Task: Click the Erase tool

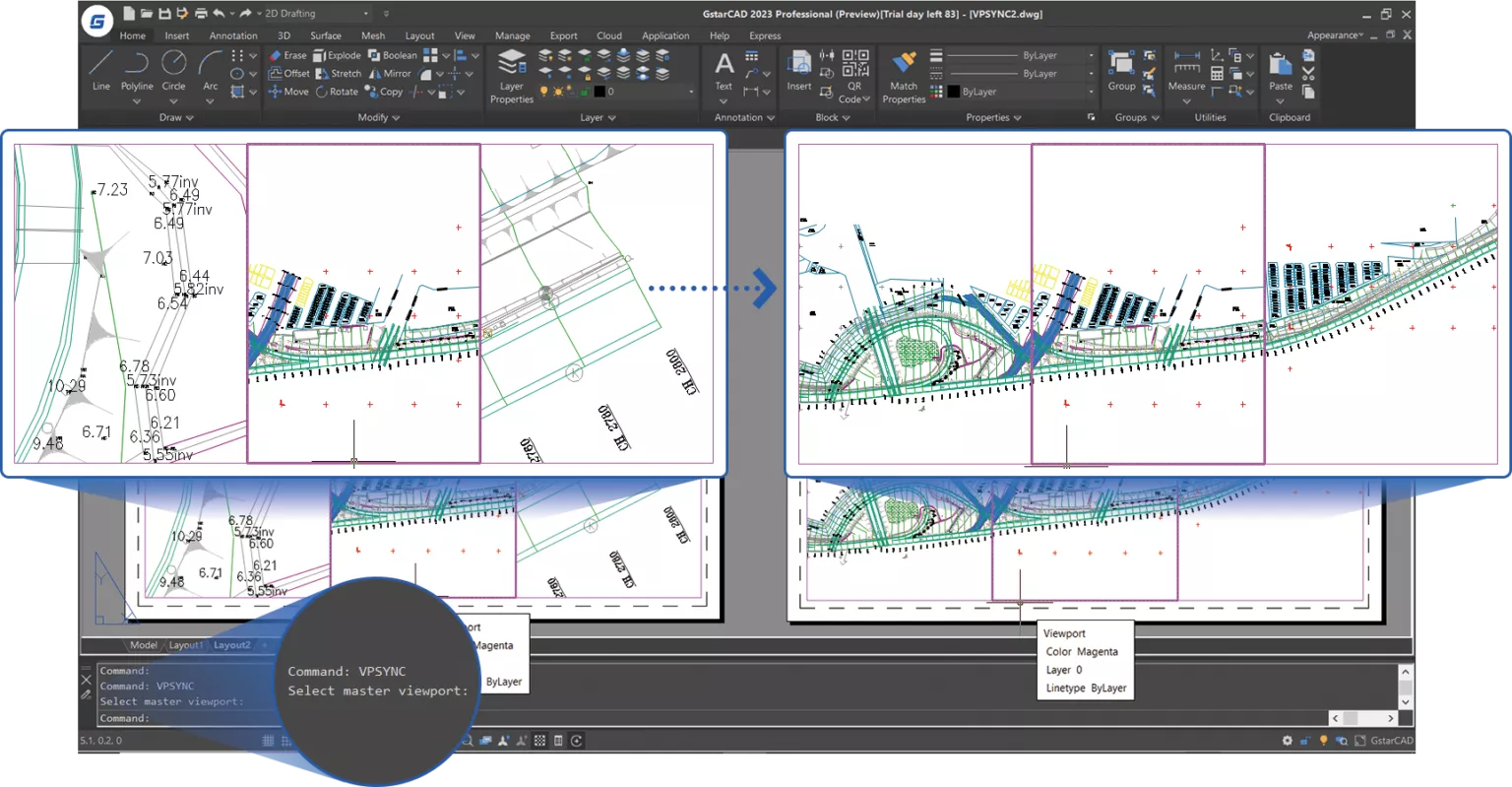Action: pyautogui.click(x=287, y=55)
